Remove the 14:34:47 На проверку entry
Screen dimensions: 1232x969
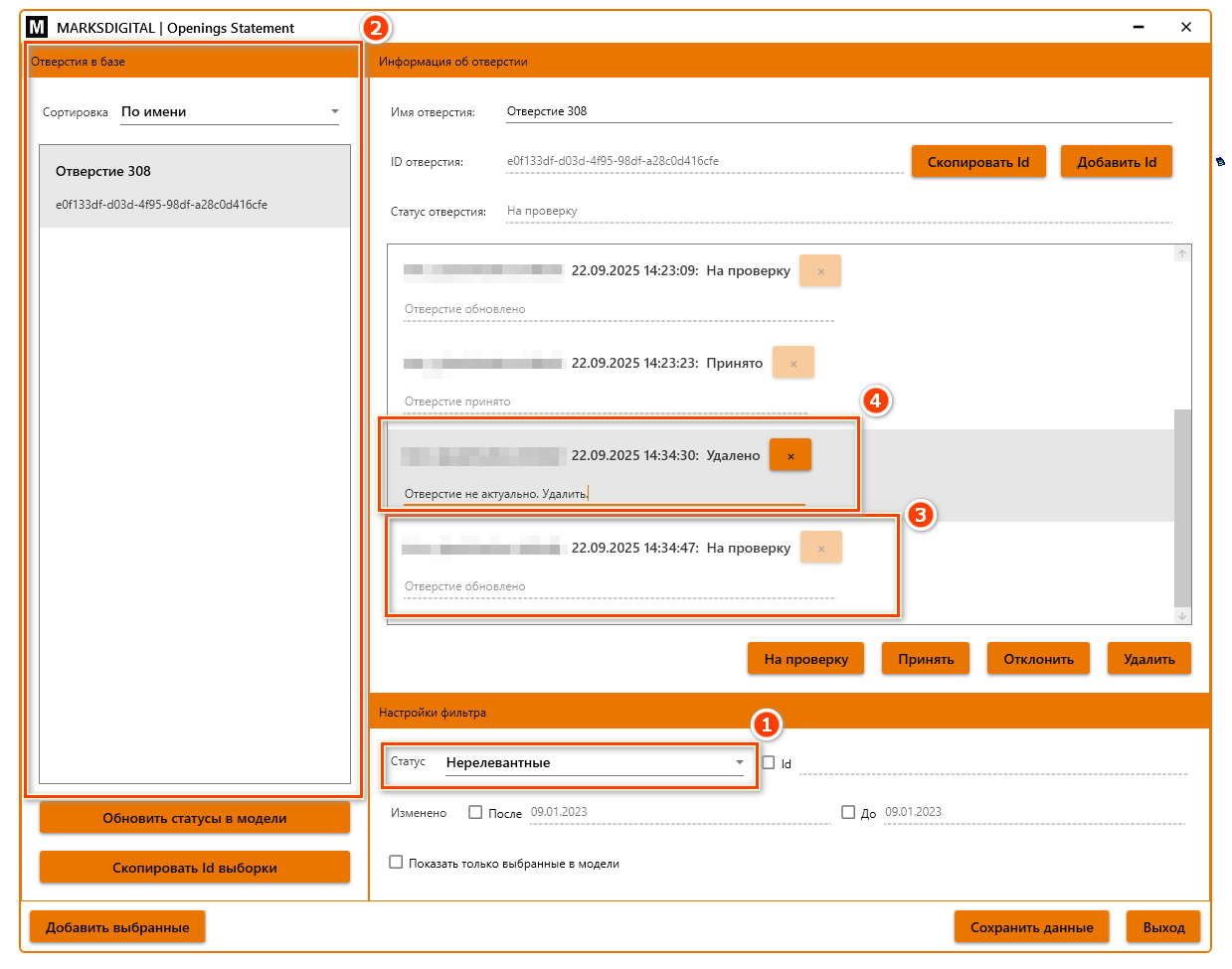821,548
